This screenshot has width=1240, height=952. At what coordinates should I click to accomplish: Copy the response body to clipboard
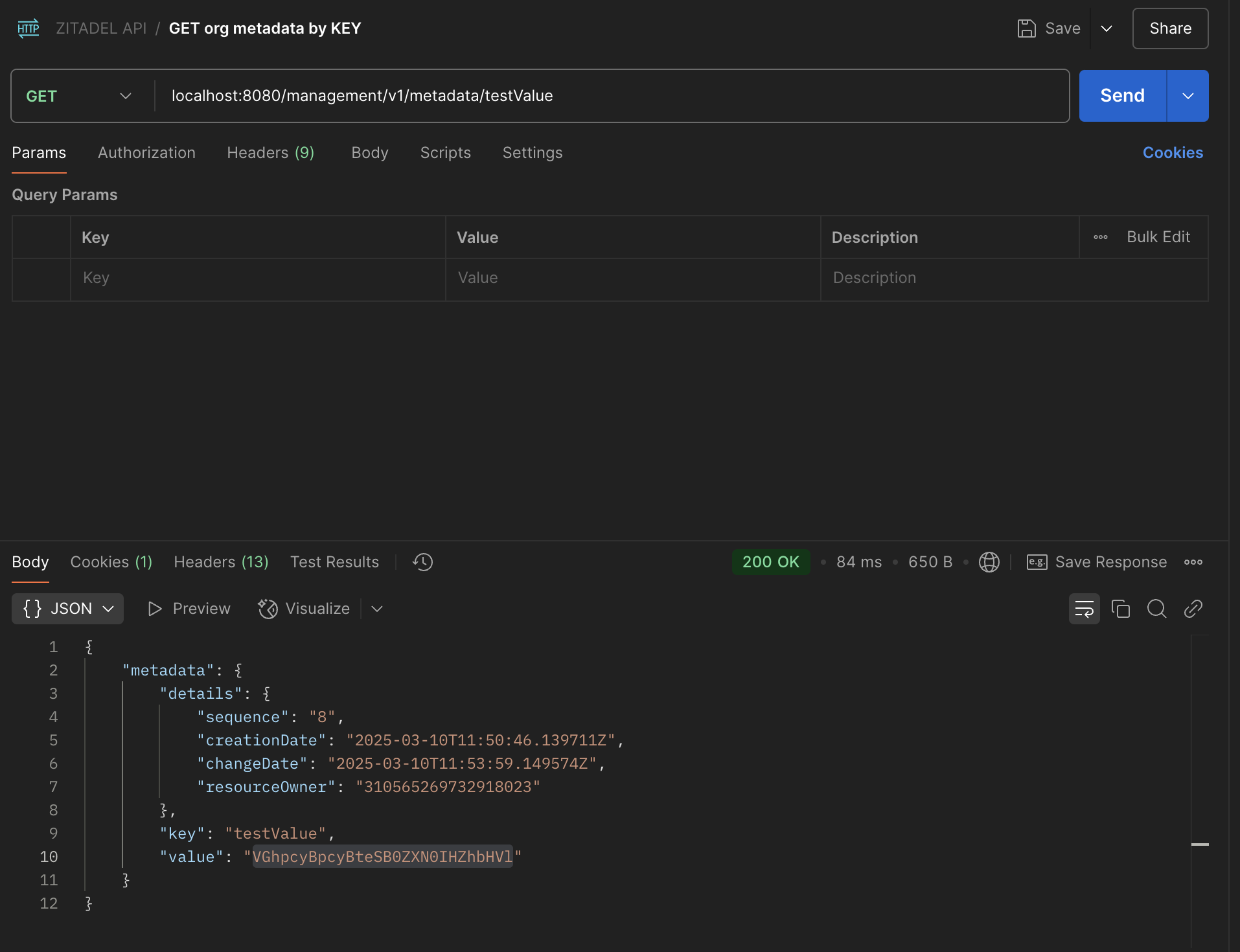1120,609
